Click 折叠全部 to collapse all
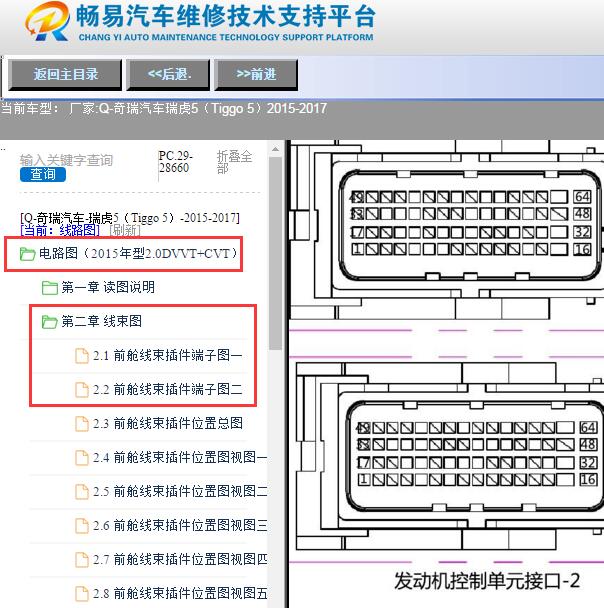The height and width of the screenshot is (608, 604). [x=234, y=162]
